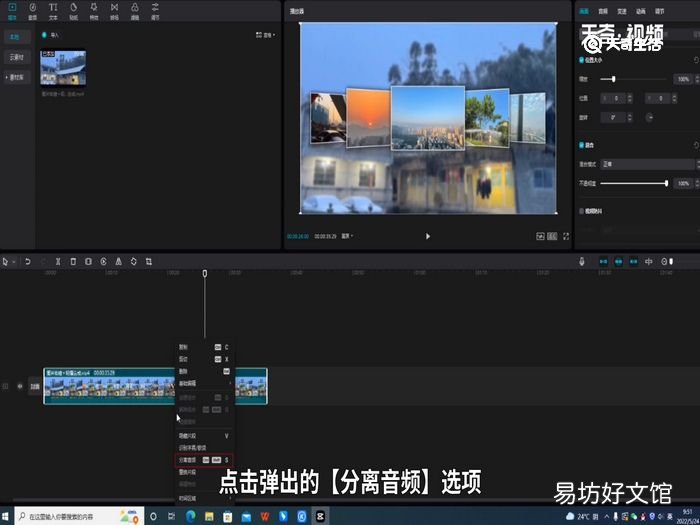Click the Split icon in timeline toolbar
This screenshot has width=700, height=525.
[x=58, y=262]
